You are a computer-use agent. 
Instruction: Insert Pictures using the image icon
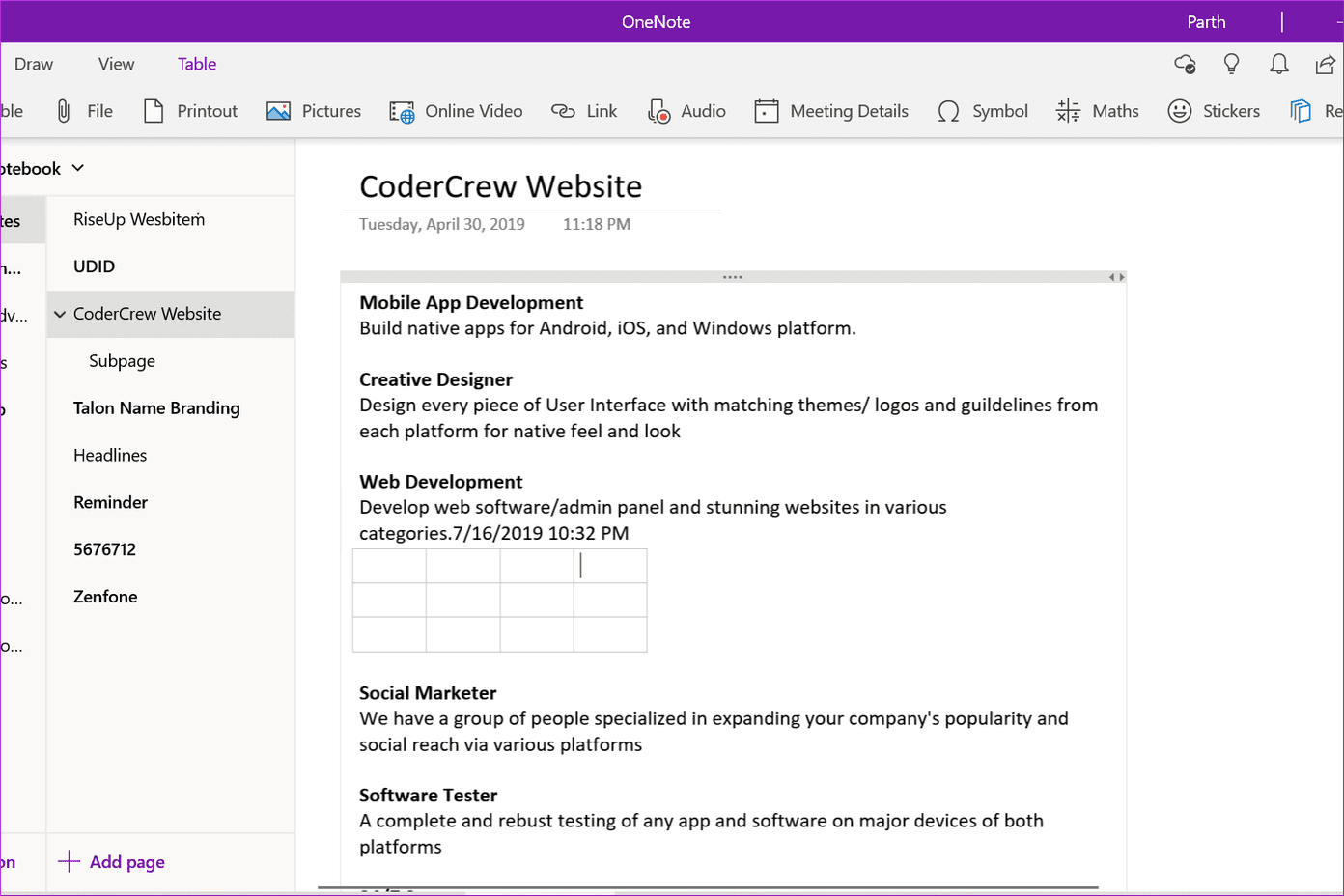point(278,111)
